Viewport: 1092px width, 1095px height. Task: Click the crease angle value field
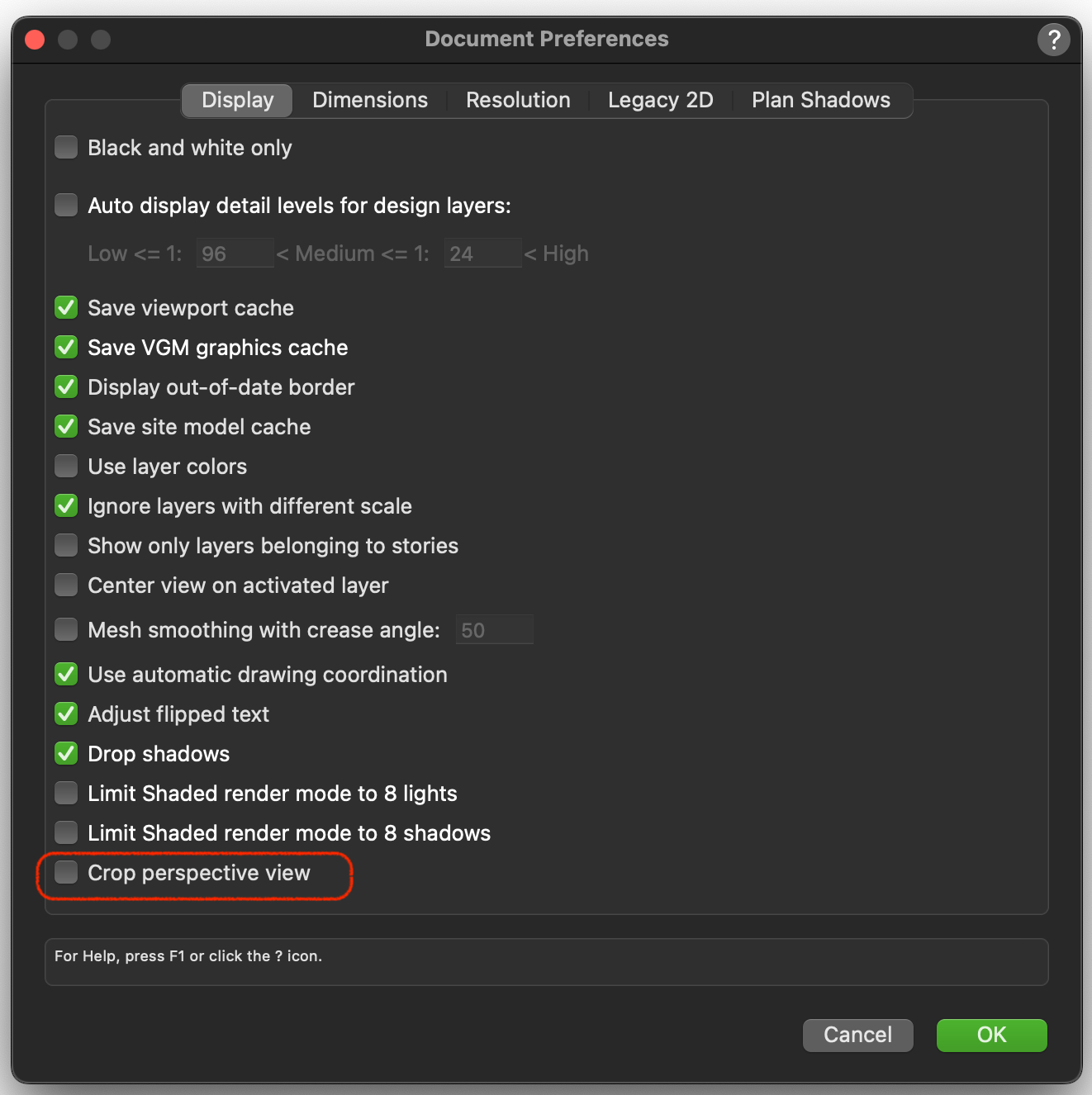pyautogui.click(x=494, y=630)
